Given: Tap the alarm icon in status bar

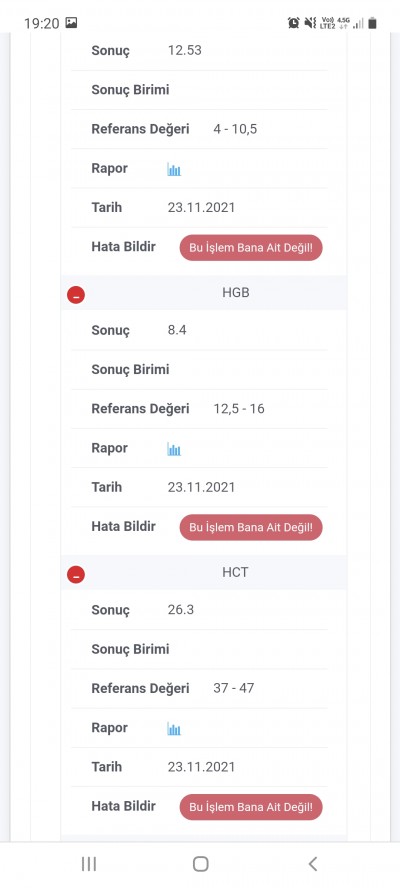Looking at the screenshot, I should click(293, 23).
